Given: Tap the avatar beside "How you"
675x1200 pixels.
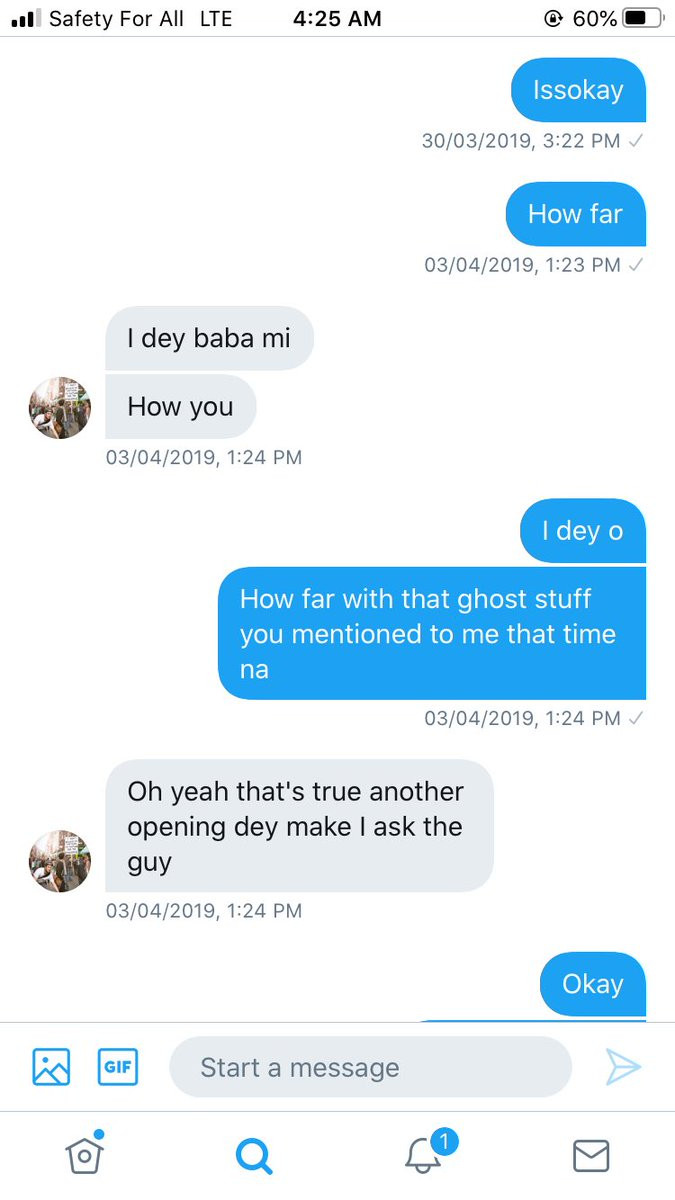Looking at the screenshot, I should point(60,408).
